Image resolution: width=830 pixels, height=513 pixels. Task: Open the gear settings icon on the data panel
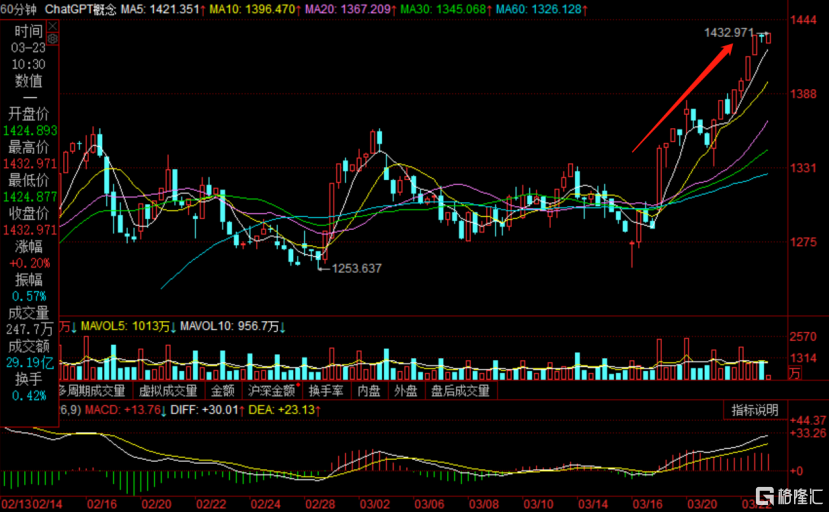52,39
